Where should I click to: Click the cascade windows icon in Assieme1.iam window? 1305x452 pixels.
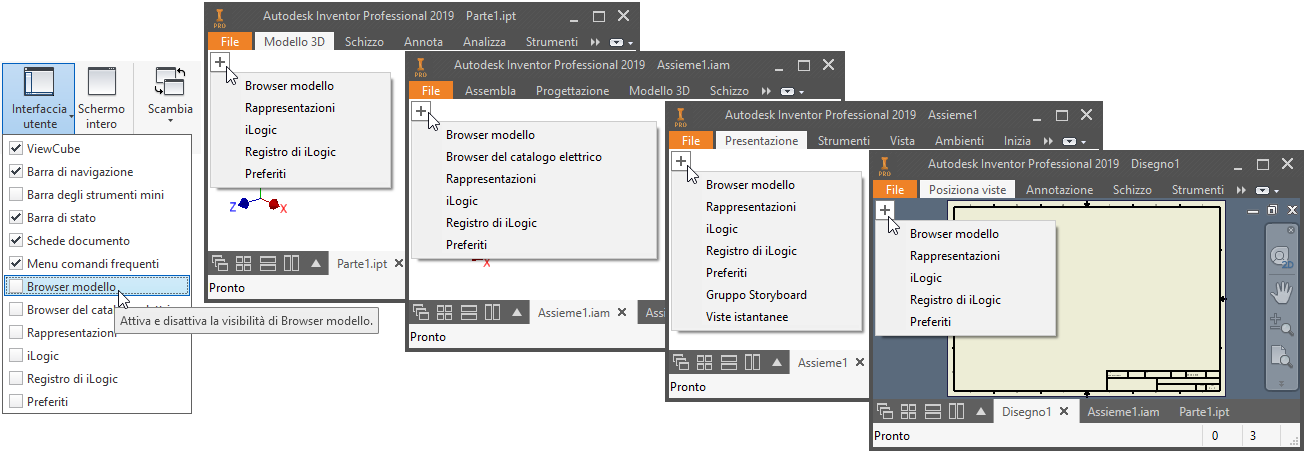pos(422,312)
